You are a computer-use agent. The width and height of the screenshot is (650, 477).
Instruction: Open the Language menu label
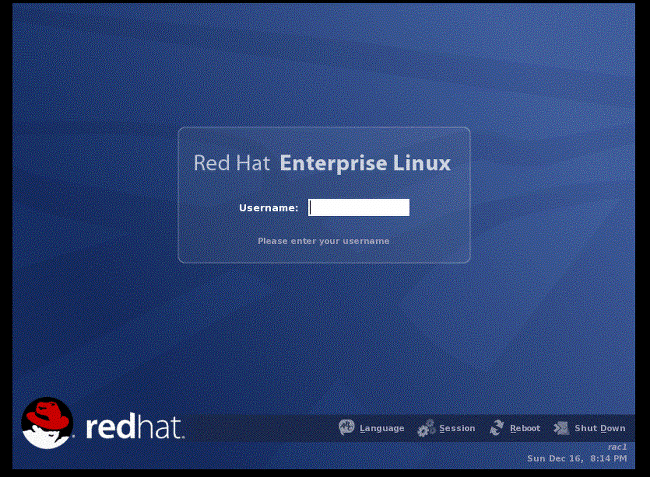(382, 429)
